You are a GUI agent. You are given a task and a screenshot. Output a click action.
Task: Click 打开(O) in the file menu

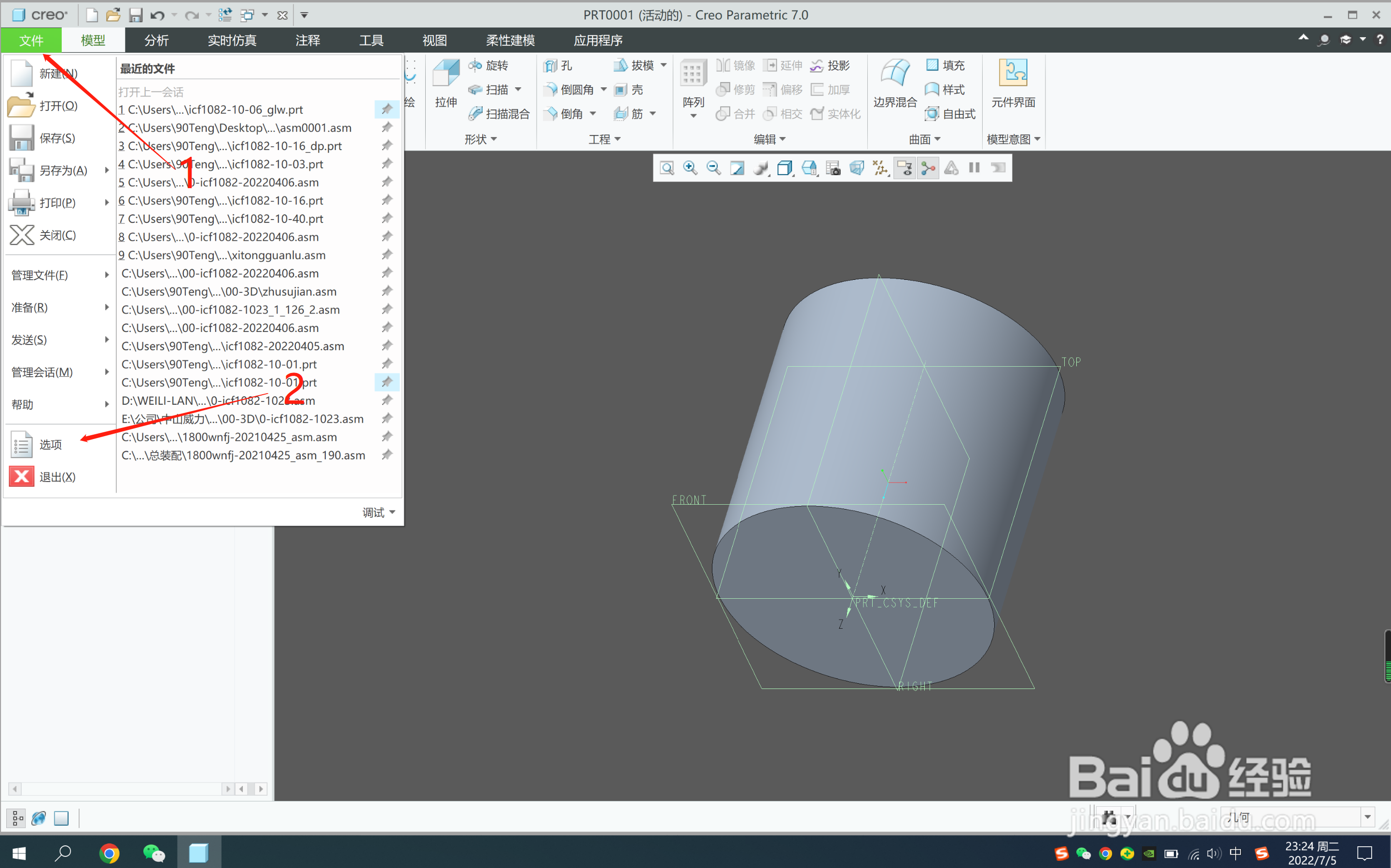coord(60,106)
